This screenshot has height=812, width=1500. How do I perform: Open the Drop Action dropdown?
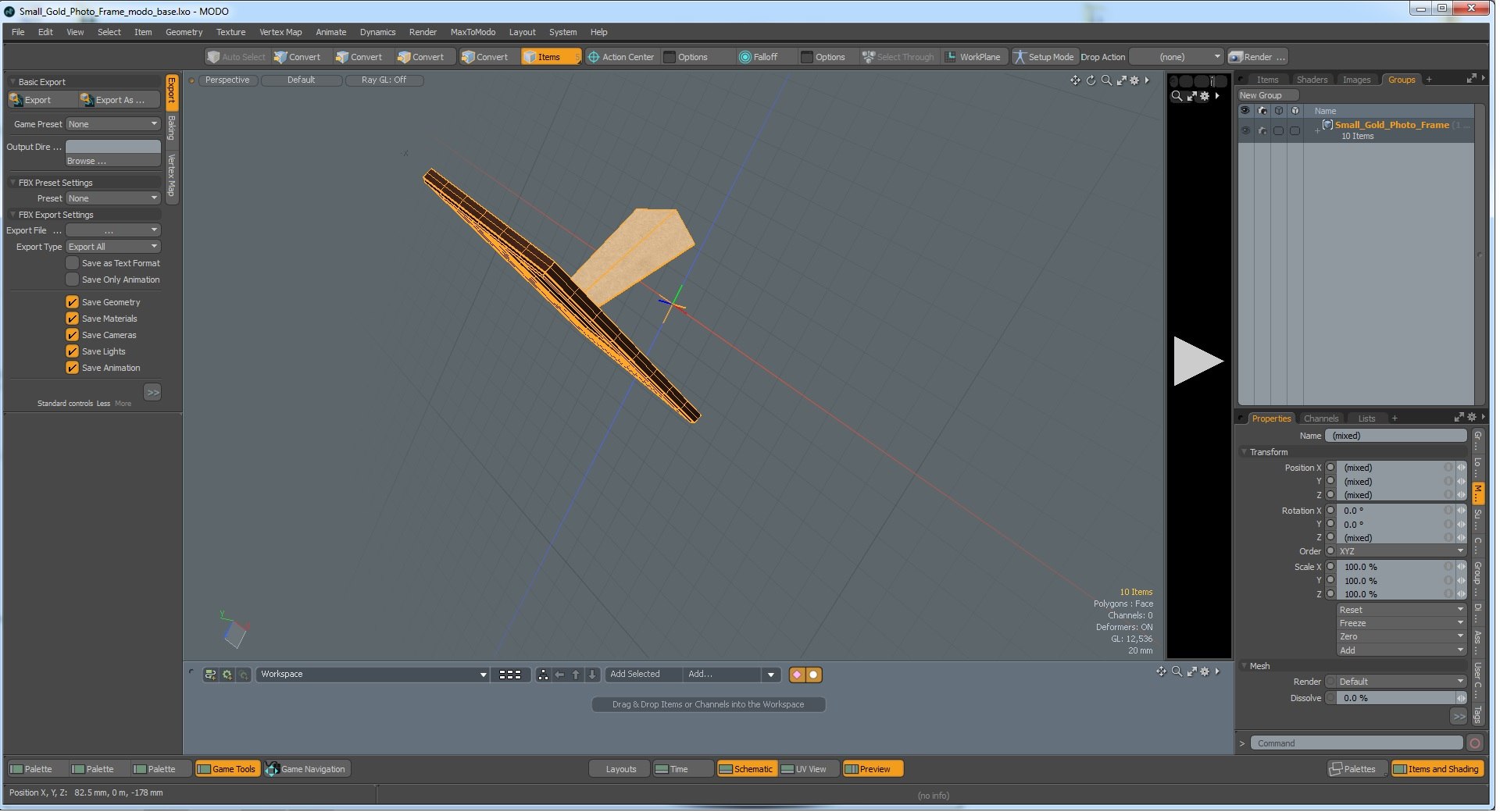[x=1176, y=57]
